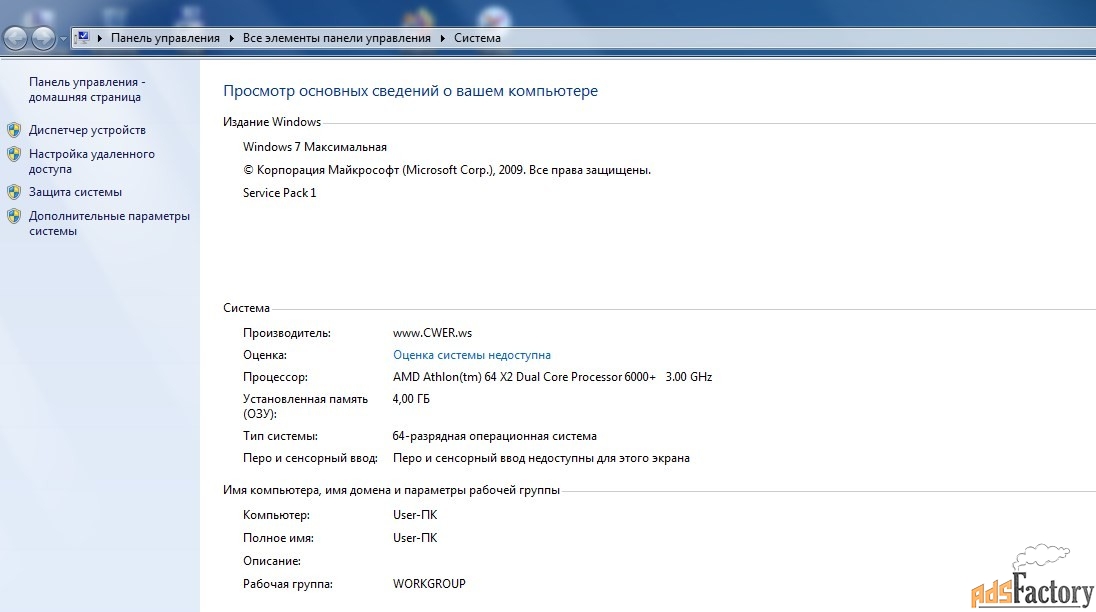Open the Оценка системы недоступна link
Screen dimensions: 1096x612
[472, 355]
